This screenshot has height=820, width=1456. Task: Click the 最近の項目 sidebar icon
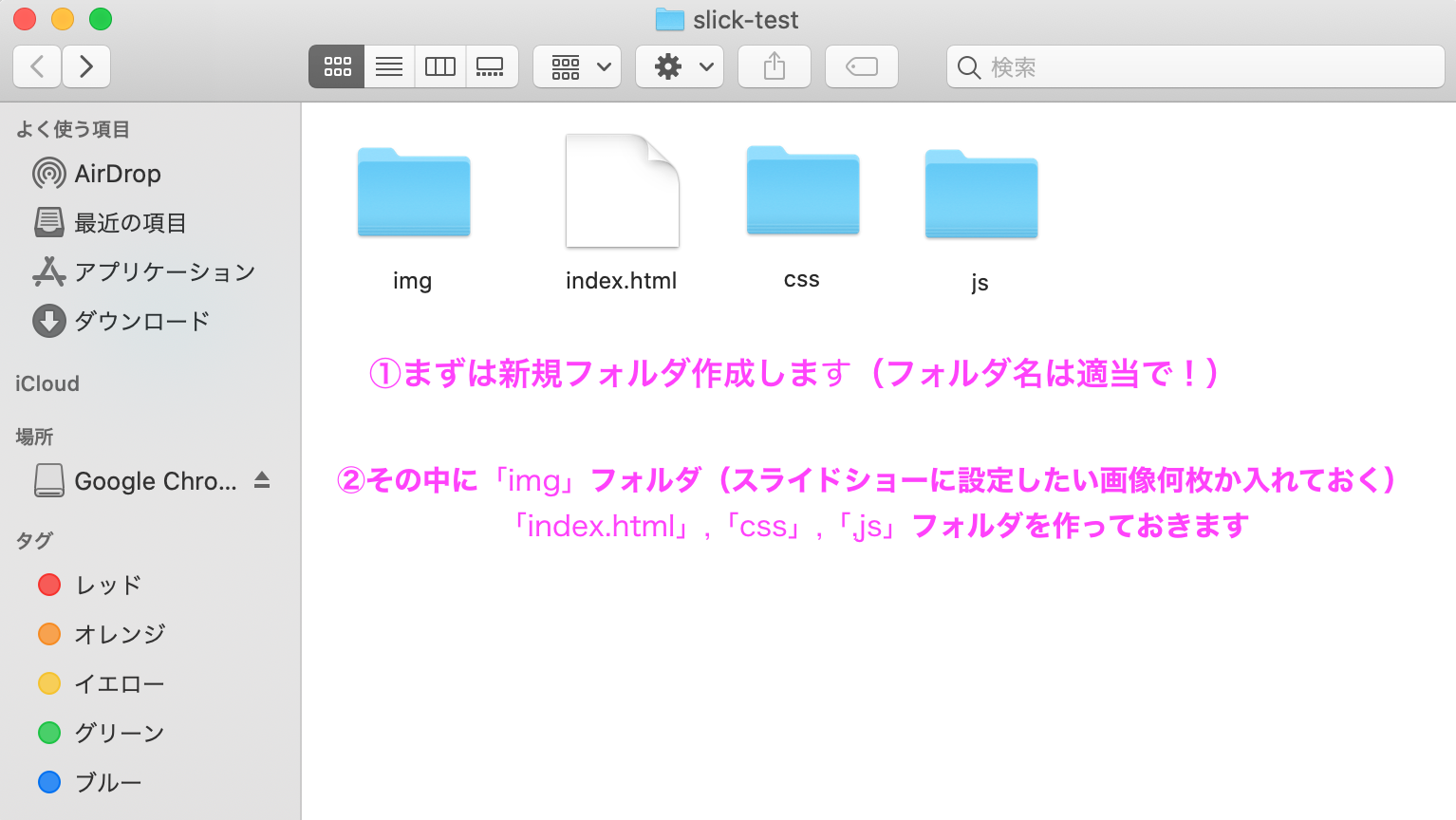tap(49, 222)
